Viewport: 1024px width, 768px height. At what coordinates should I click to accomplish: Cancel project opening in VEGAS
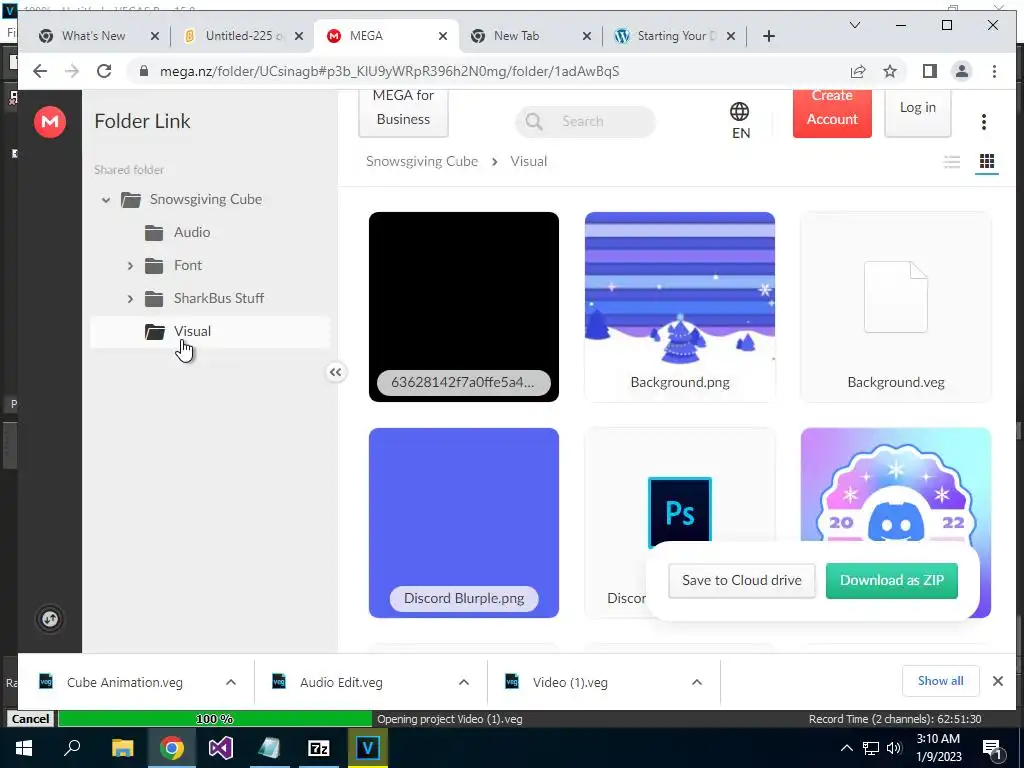(x=30, y=718)
